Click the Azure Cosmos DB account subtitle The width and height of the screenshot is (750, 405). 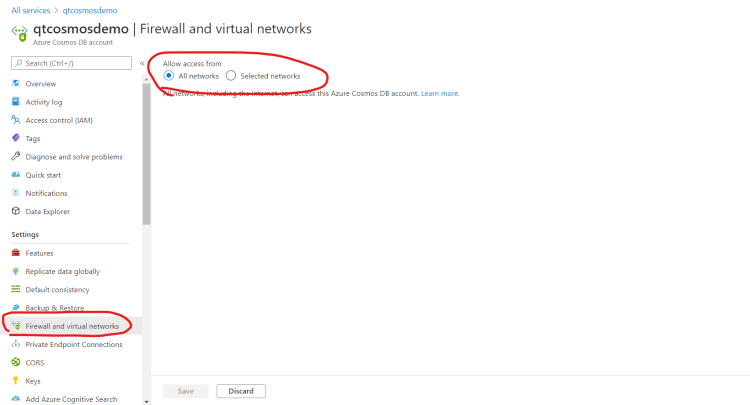73,42
